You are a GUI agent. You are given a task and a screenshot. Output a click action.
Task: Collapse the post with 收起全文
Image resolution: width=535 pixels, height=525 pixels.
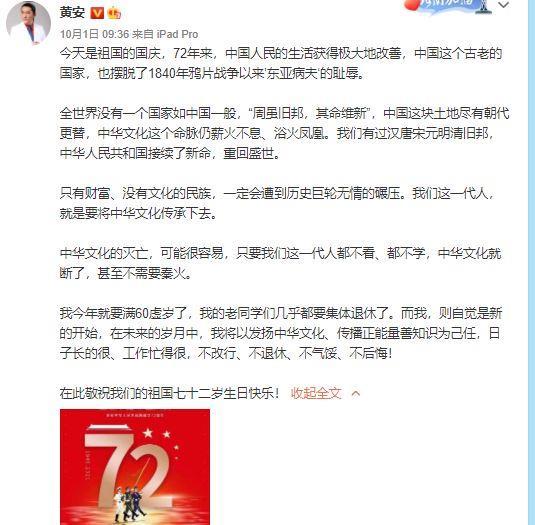pyautogui.click(x=316, y=393)
